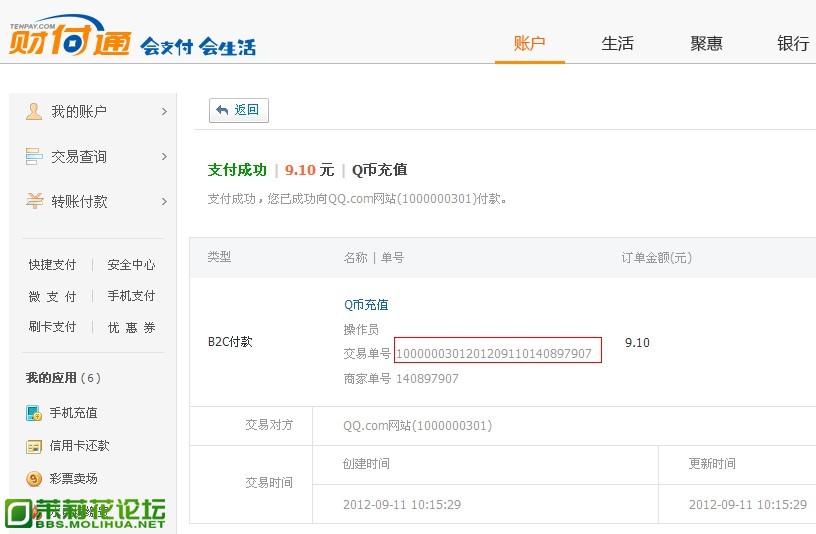
Task: Click QQ.com网站(1000000301) counterparty cell
Action: (417, 426)
